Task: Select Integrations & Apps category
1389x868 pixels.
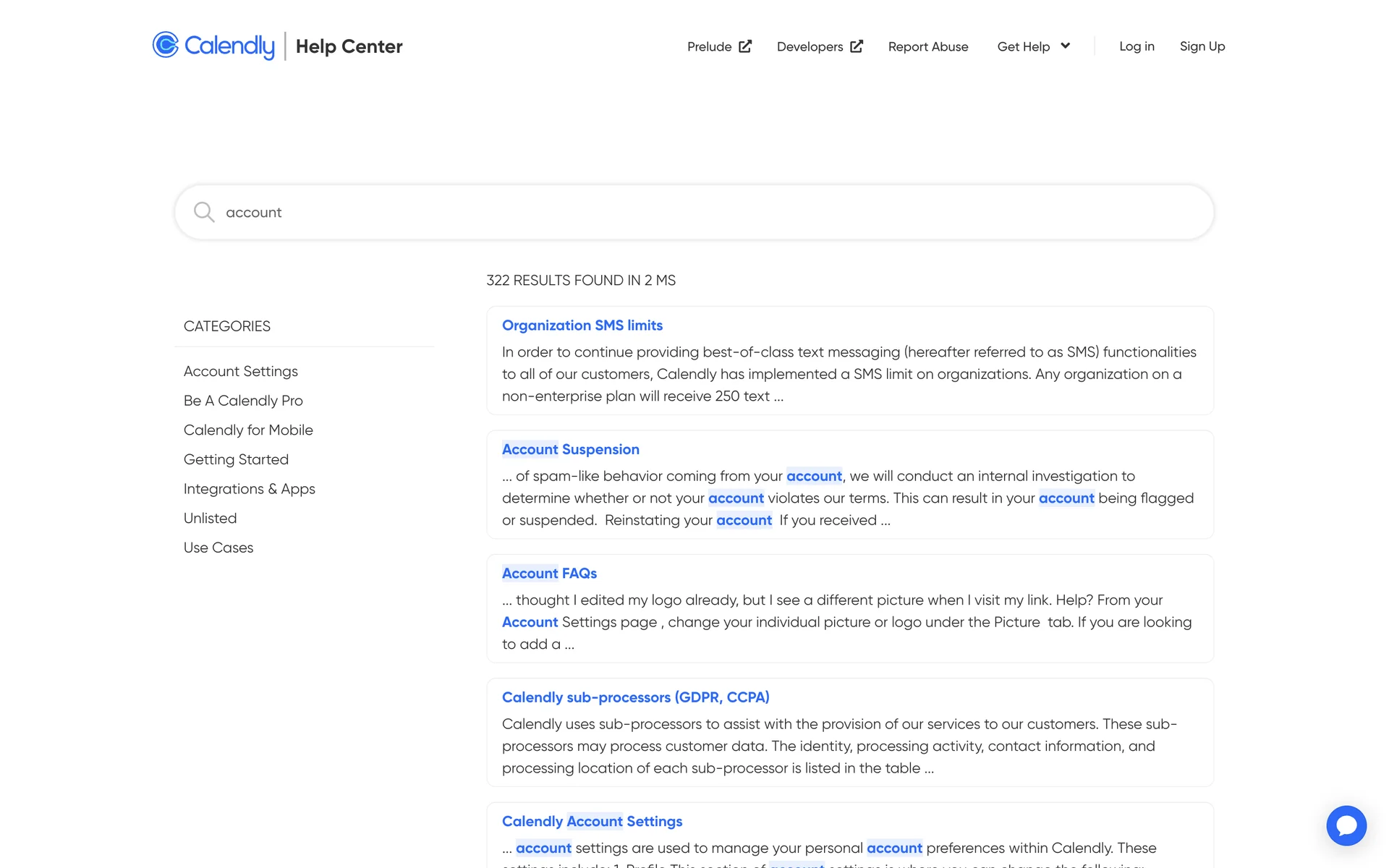Action: [x=249, y=489]
